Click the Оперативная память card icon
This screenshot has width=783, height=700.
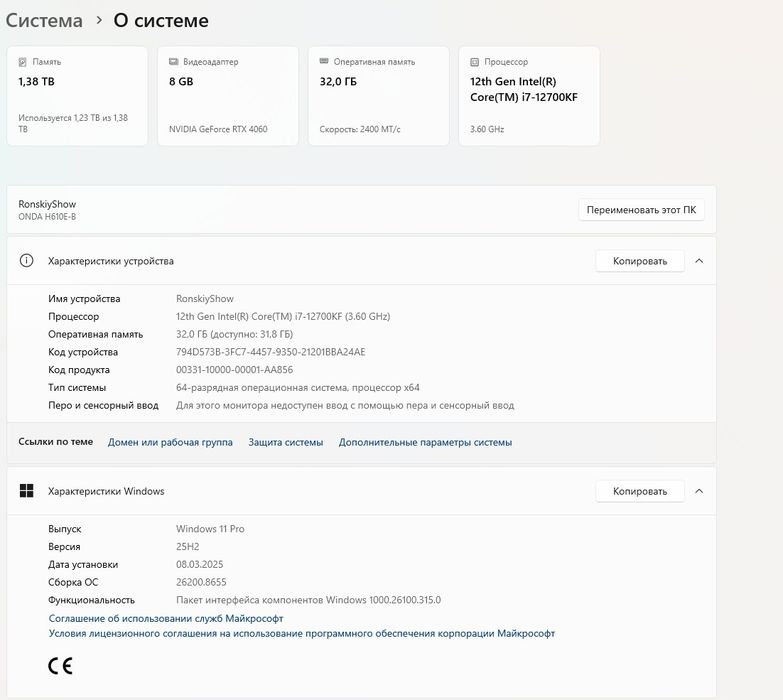click(324, 61)
